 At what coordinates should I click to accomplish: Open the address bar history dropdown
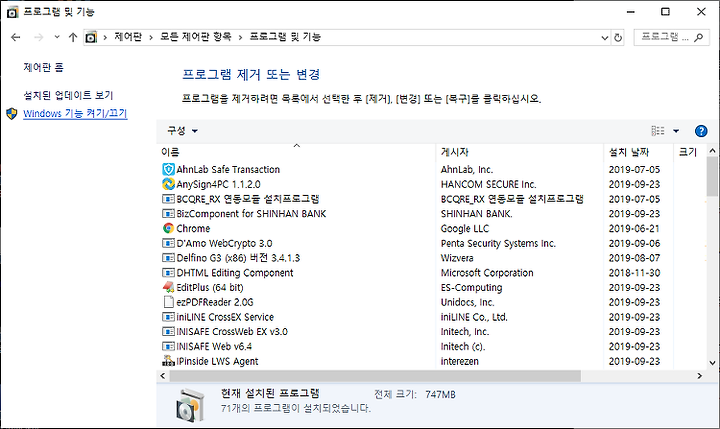point(605,38)
